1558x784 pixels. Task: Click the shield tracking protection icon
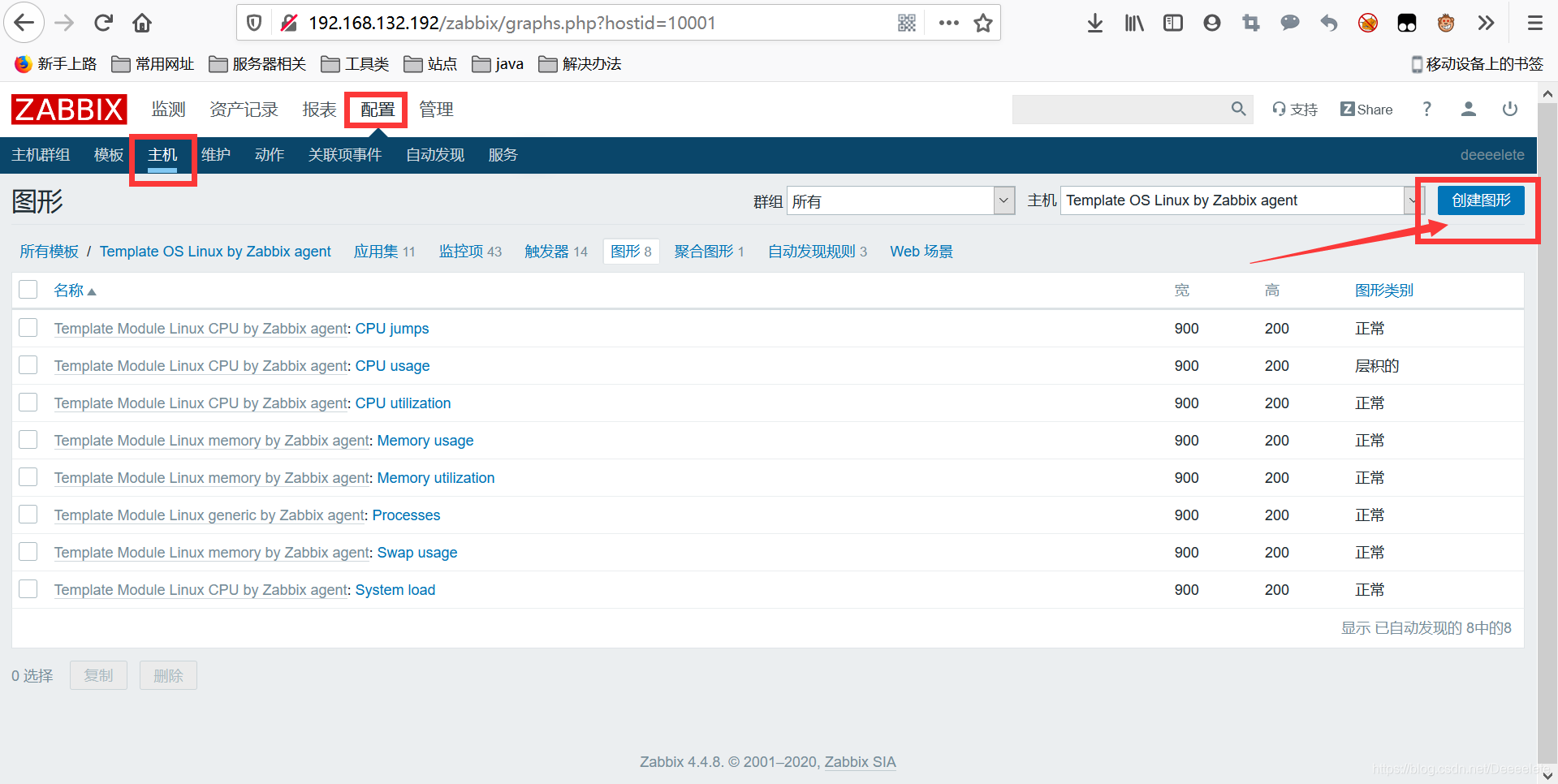tap(254, 23)
